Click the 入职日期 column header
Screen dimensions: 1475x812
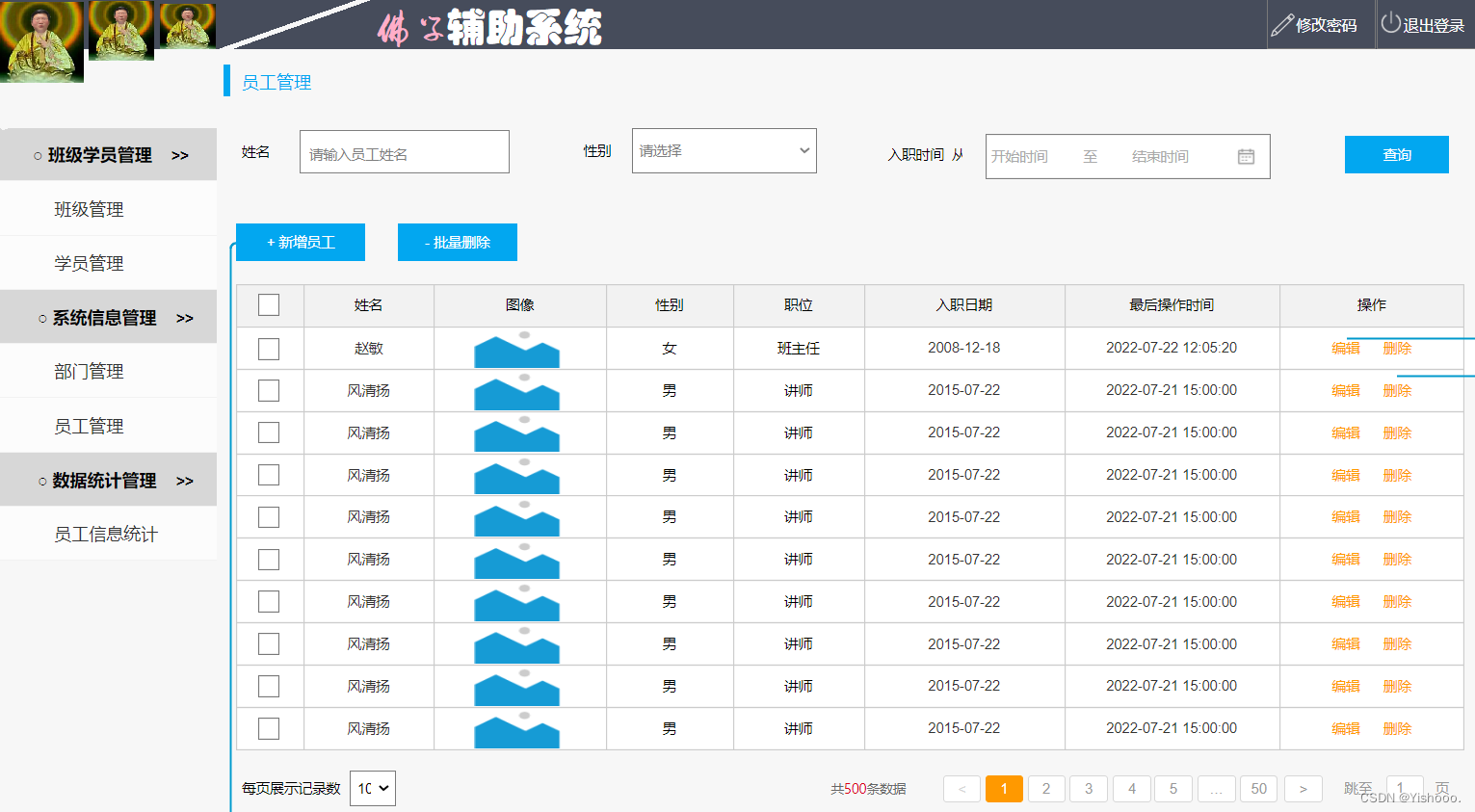964,305
